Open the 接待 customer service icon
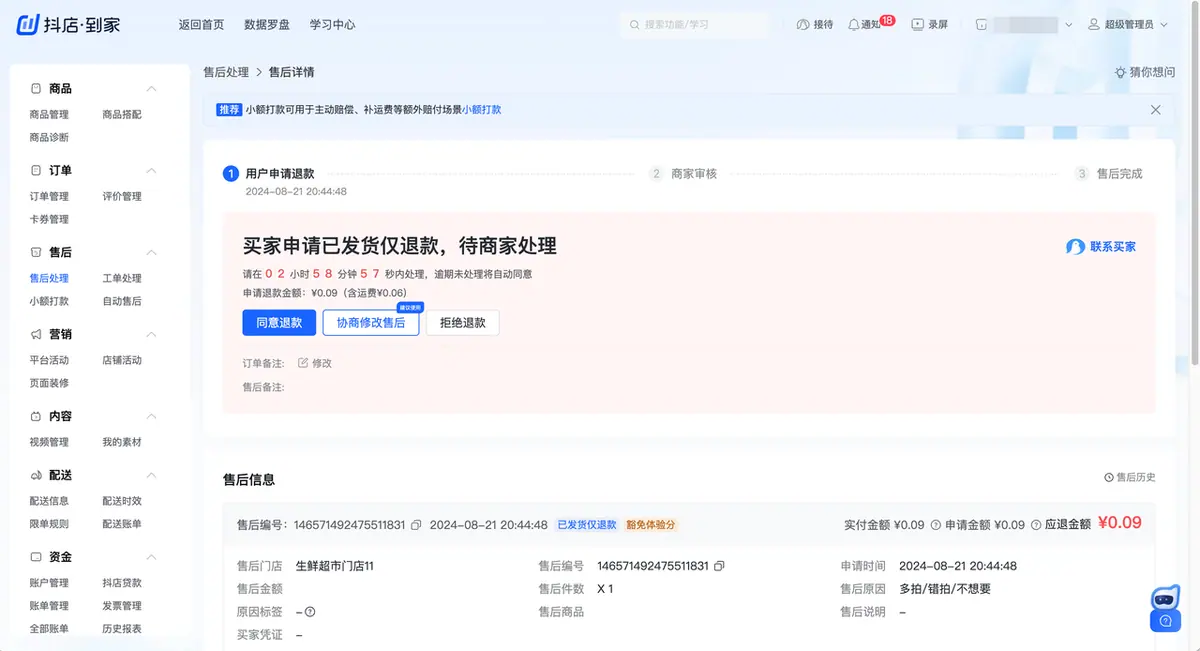This screenshot has height=651, width=1200. pos(802,24)
